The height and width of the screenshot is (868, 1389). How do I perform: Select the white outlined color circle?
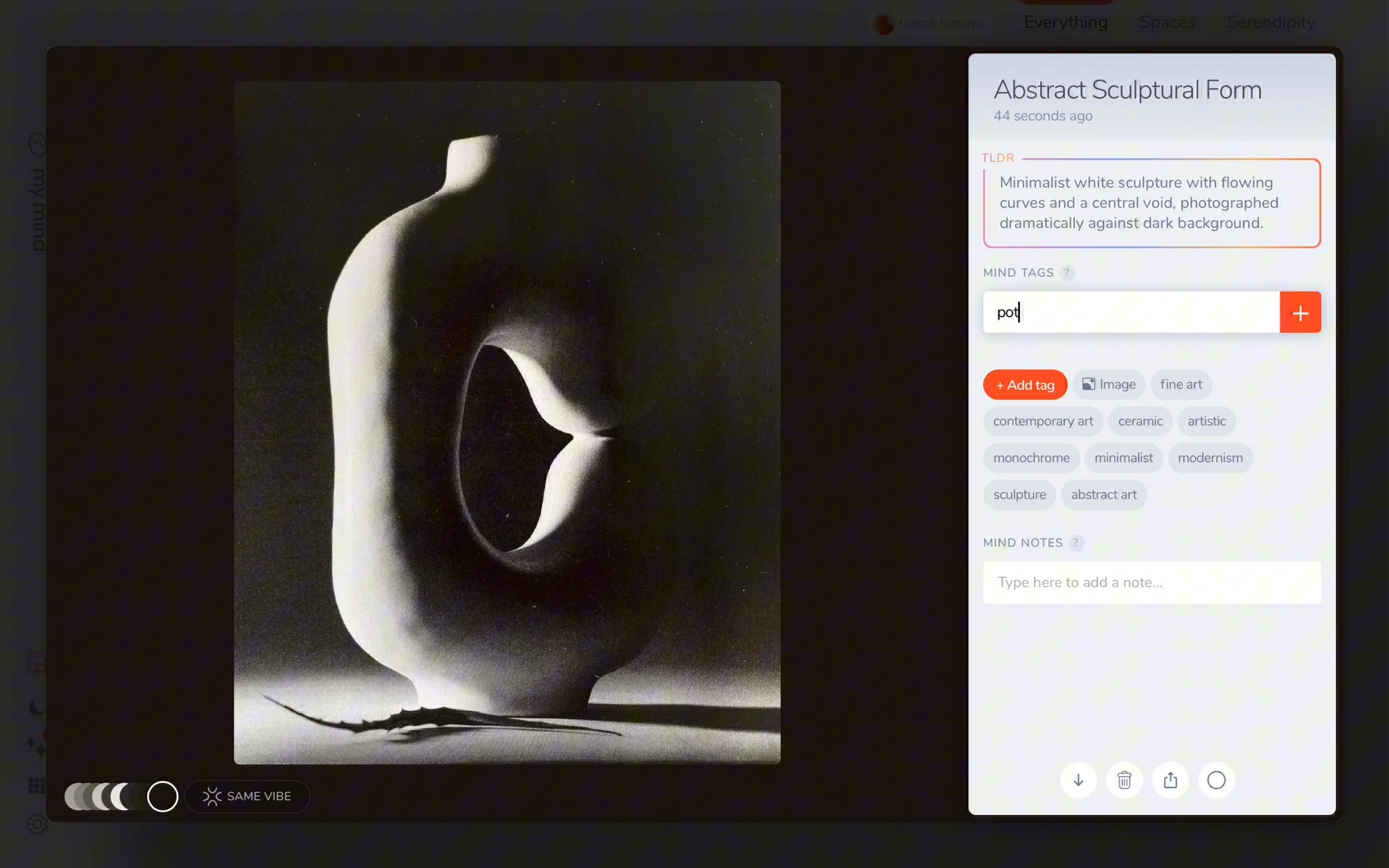(163, 796)
